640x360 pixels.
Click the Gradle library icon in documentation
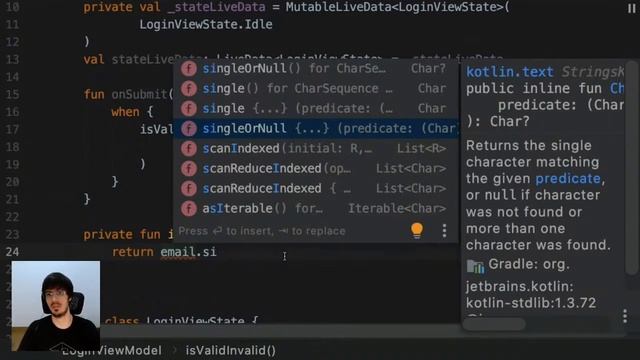[x=475, y=267]
